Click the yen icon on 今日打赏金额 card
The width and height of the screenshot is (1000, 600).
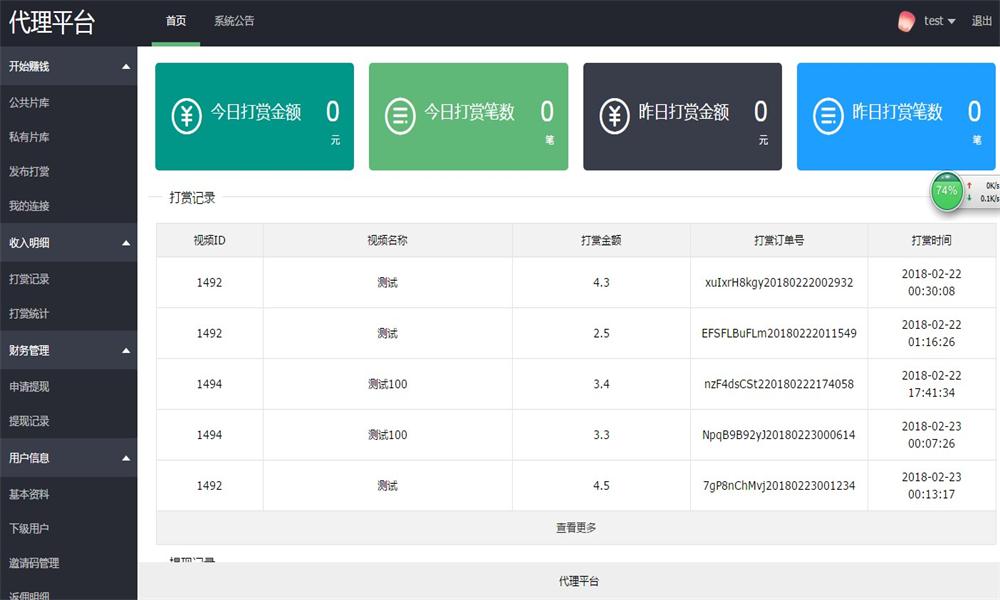coord(186,116)
